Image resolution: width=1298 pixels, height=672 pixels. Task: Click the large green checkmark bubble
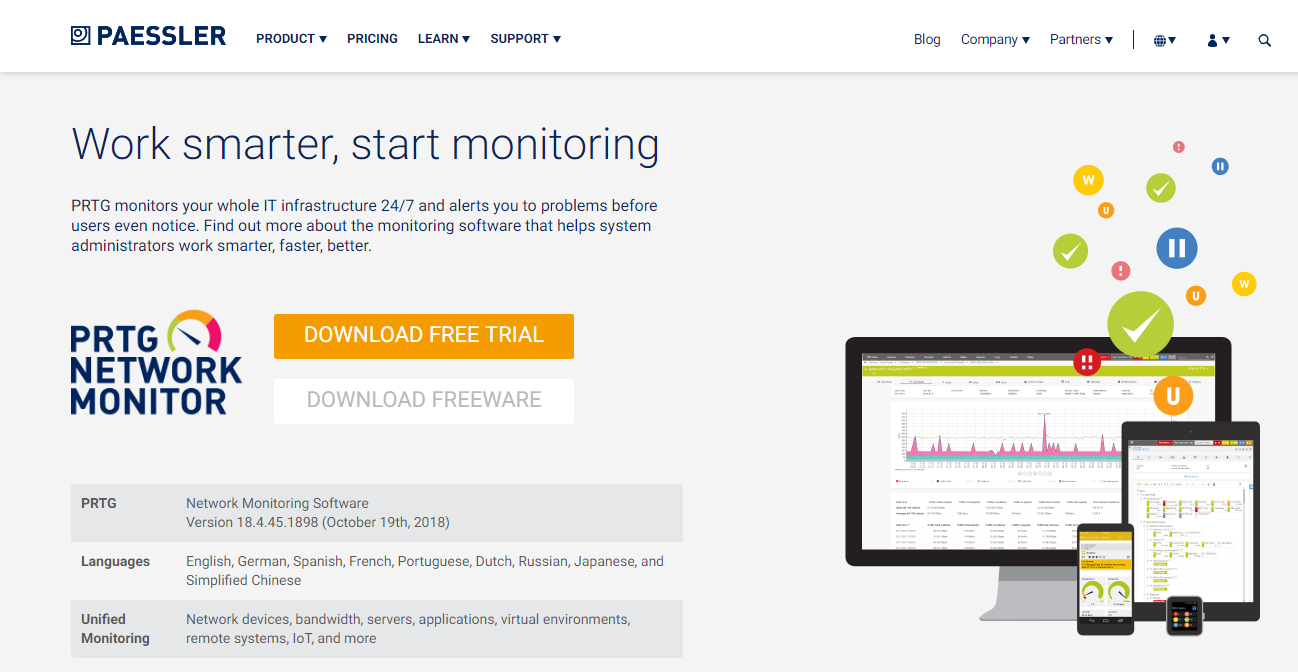tap(1140, 324)
